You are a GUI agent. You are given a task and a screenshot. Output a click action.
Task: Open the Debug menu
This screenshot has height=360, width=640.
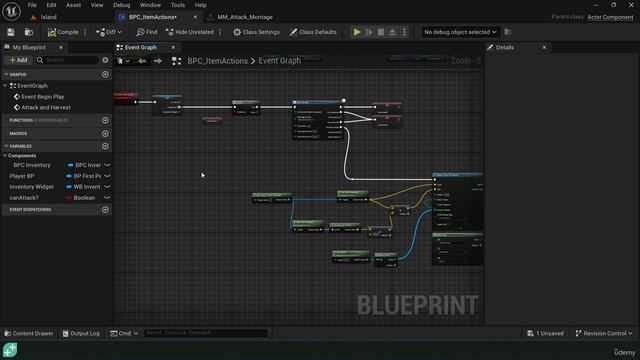click(121, 5)
